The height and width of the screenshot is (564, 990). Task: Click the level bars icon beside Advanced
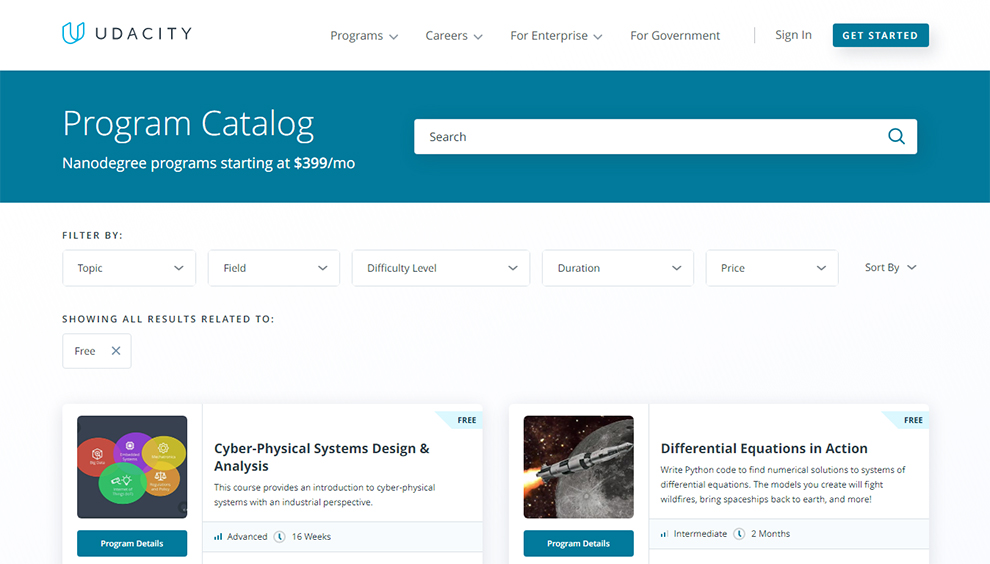tap(218, 537)
